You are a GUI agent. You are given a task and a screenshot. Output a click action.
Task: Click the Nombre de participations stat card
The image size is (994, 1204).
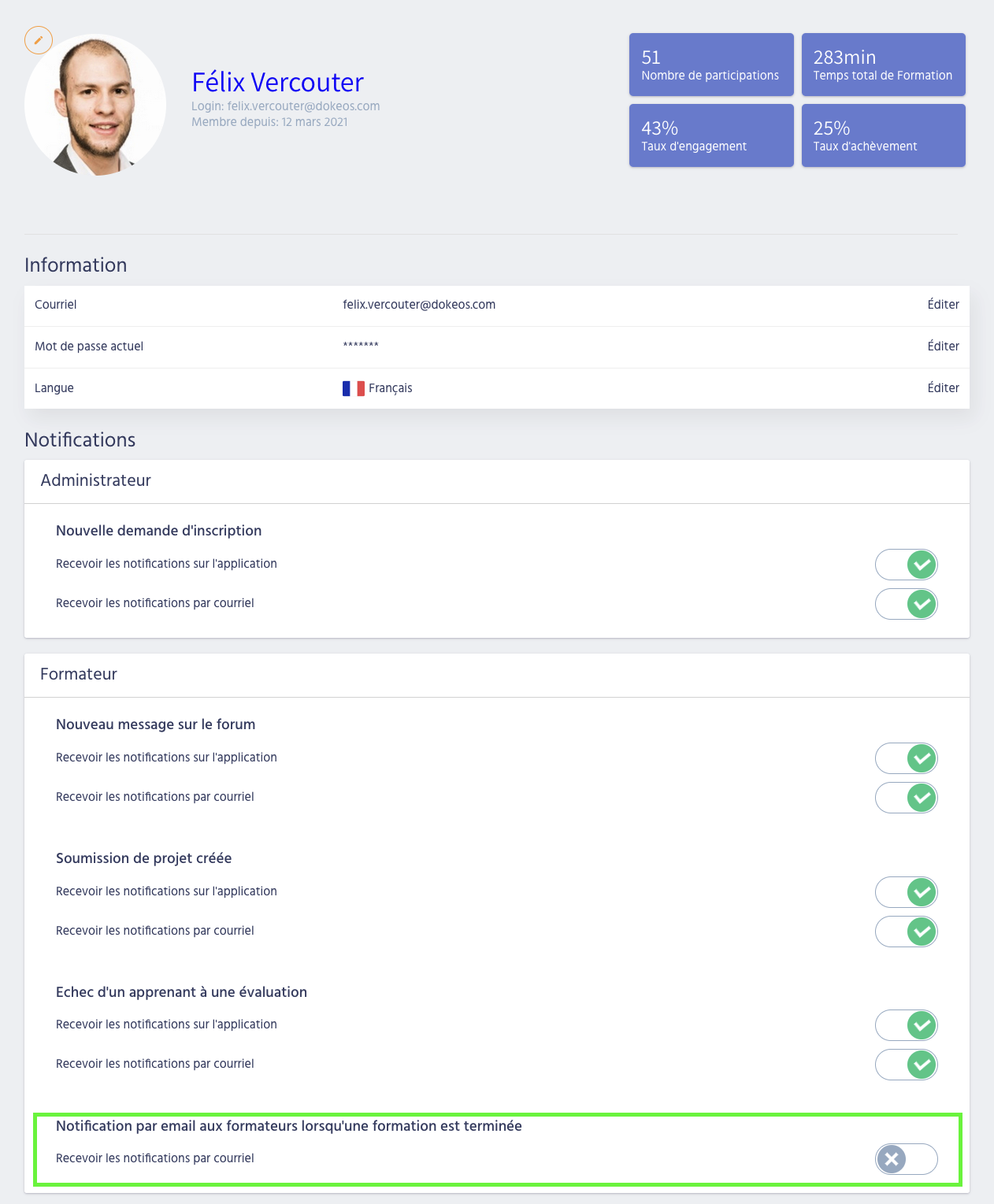pyautogui.click(x=711, y=65)
